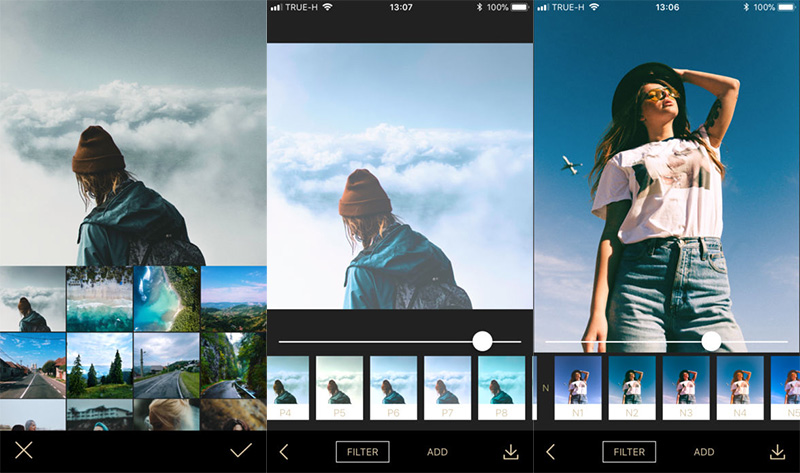Choose the P8 filter preset

(x=501, y=387)
